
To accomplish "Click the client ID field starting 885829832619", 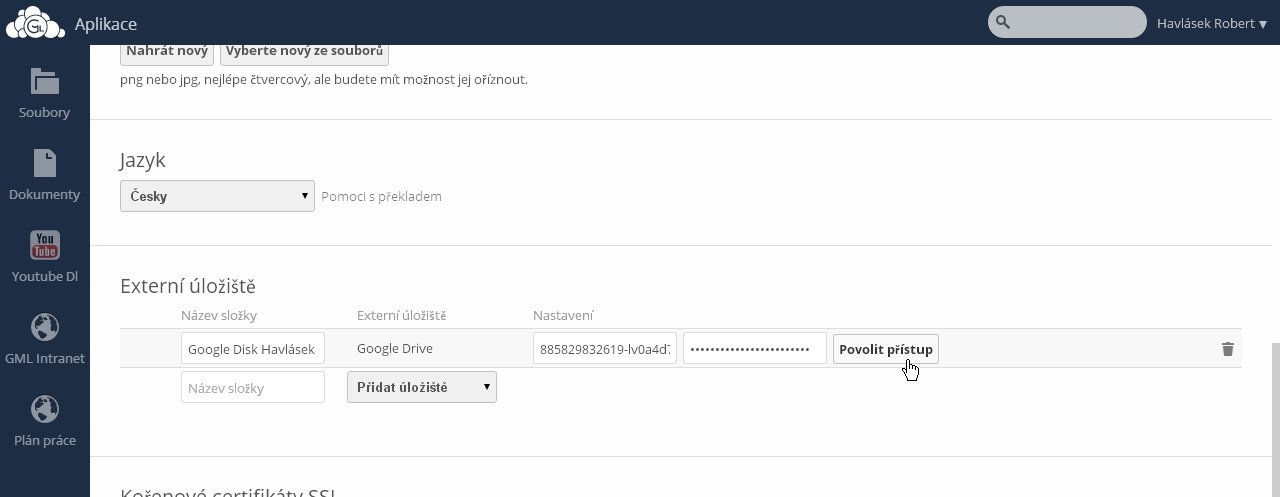I will point(604,349).
